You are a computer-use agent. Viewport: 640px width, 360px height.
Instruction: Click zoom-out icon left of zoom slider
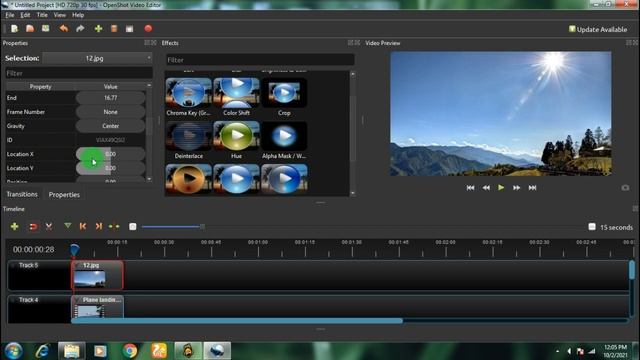click(x=133, y=227)
